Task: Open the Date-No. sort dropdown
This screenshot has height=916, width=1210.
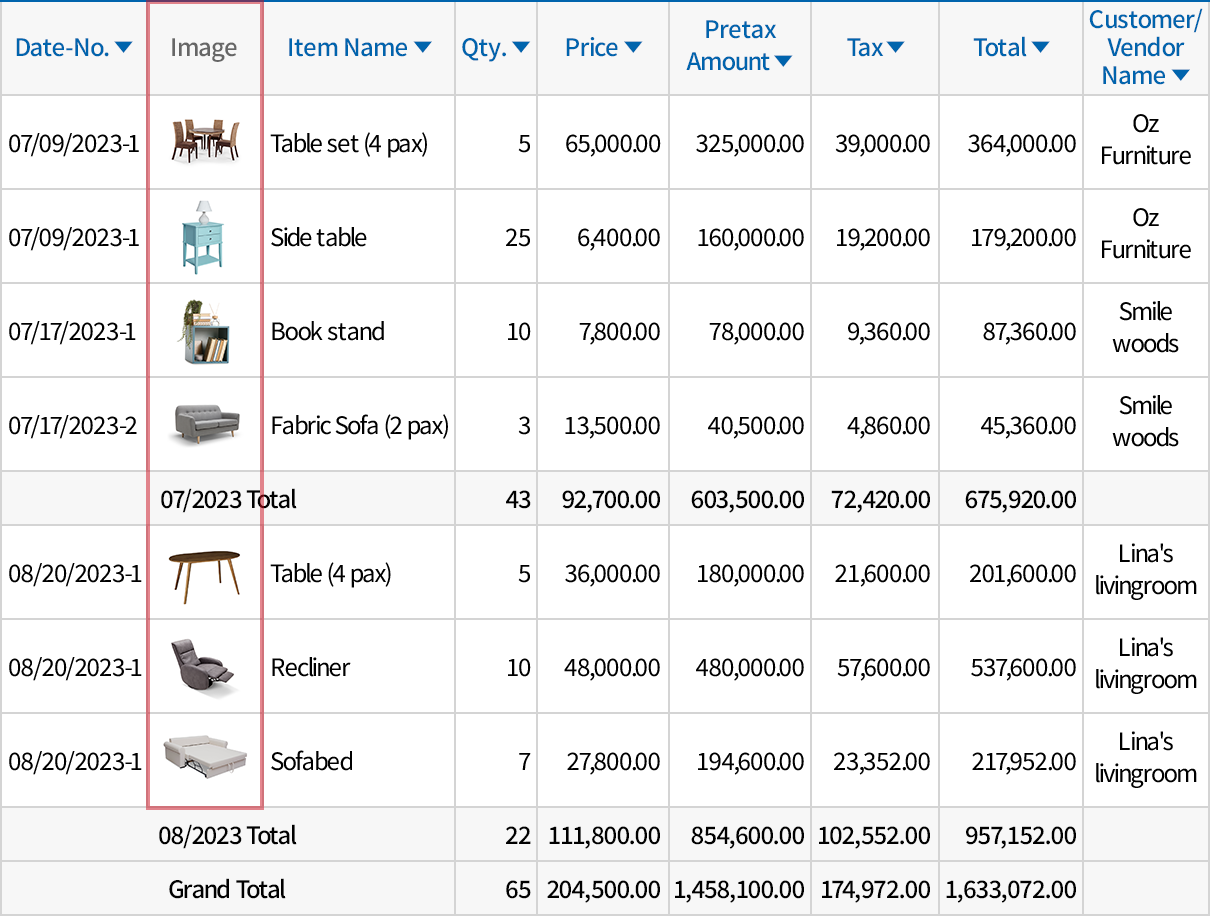Action: point(125,47)
